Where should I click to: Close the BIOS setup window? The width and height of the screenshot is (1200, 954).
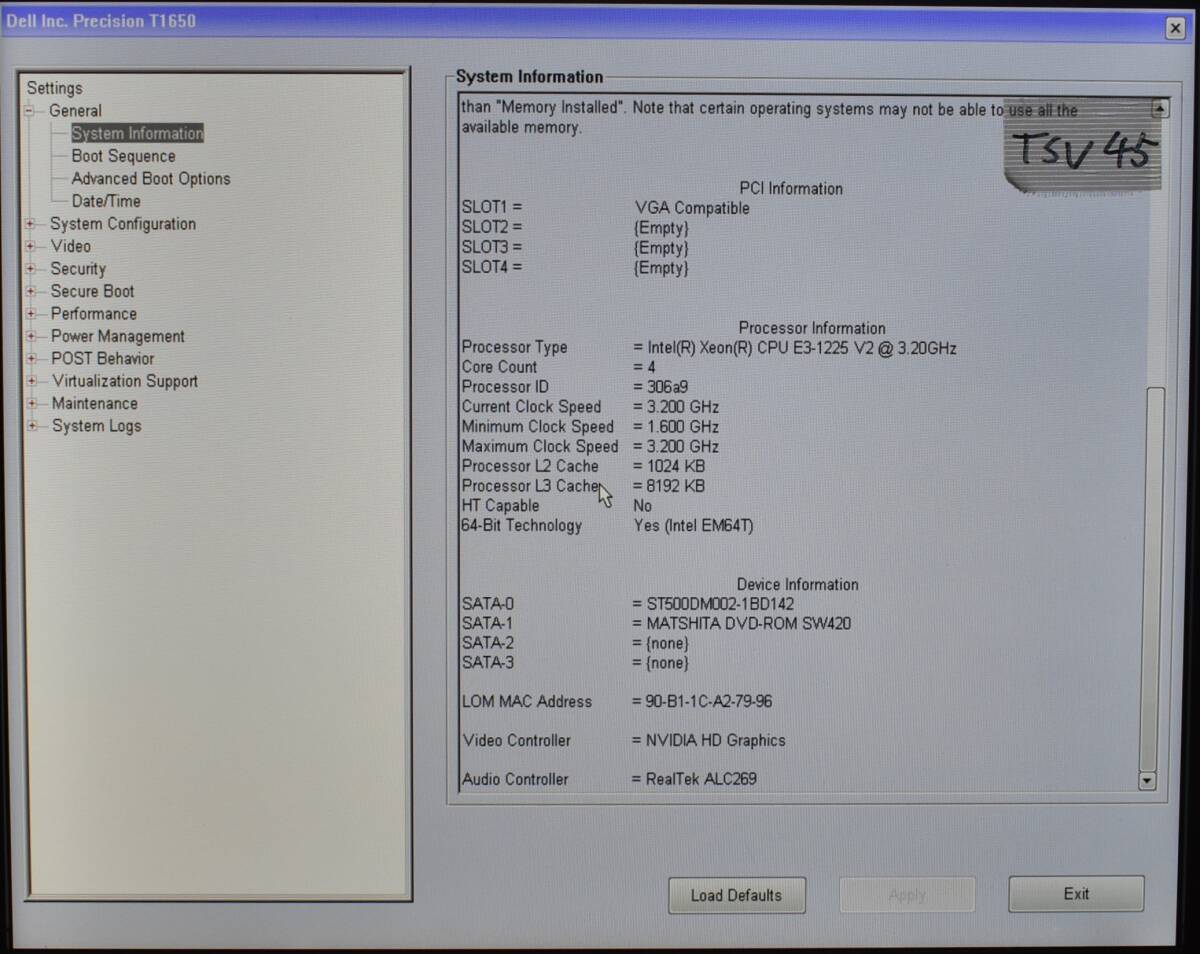click(x=1176, y=29)
